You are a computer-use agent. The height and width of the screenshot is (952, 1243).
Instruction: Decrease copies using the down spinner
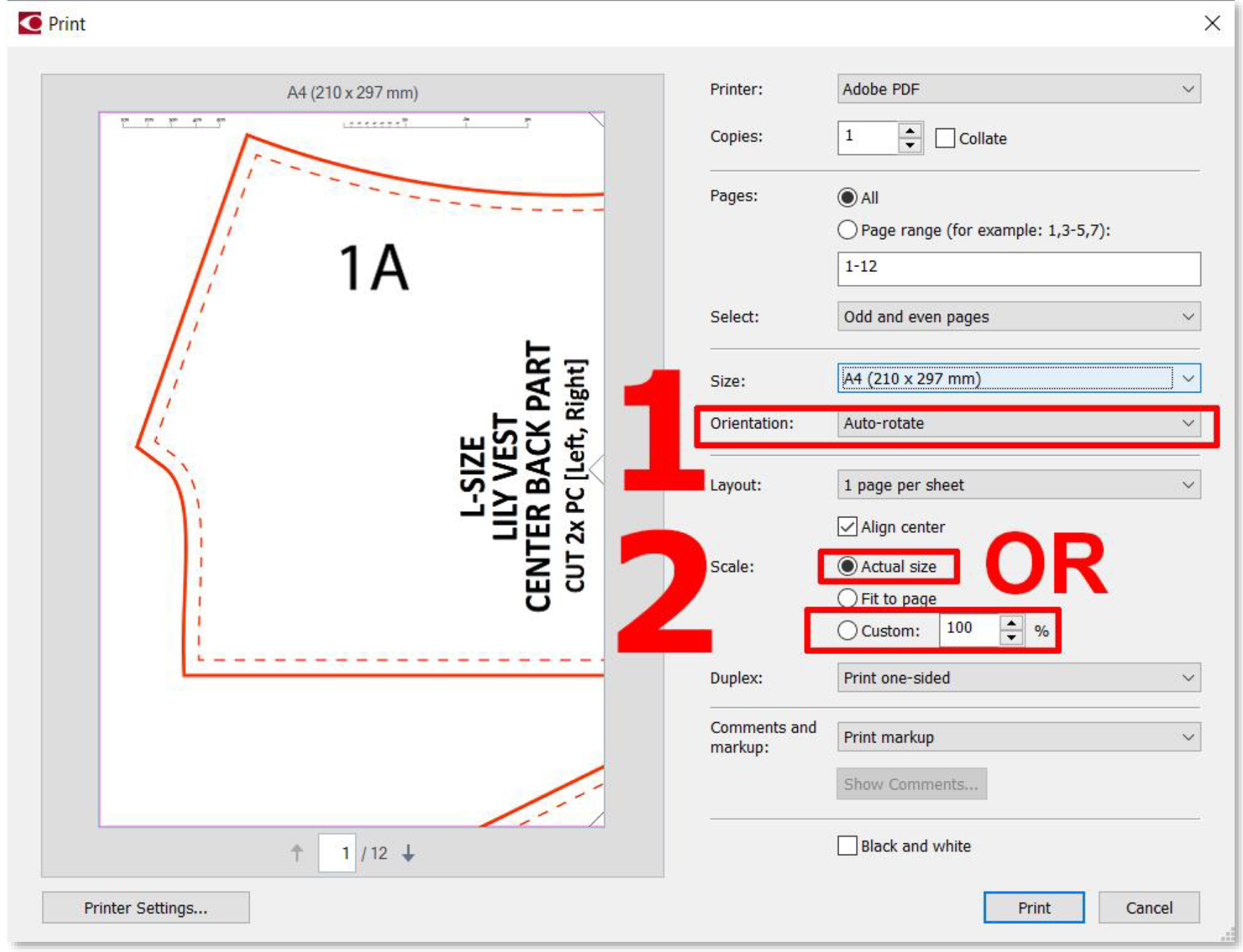909,145
